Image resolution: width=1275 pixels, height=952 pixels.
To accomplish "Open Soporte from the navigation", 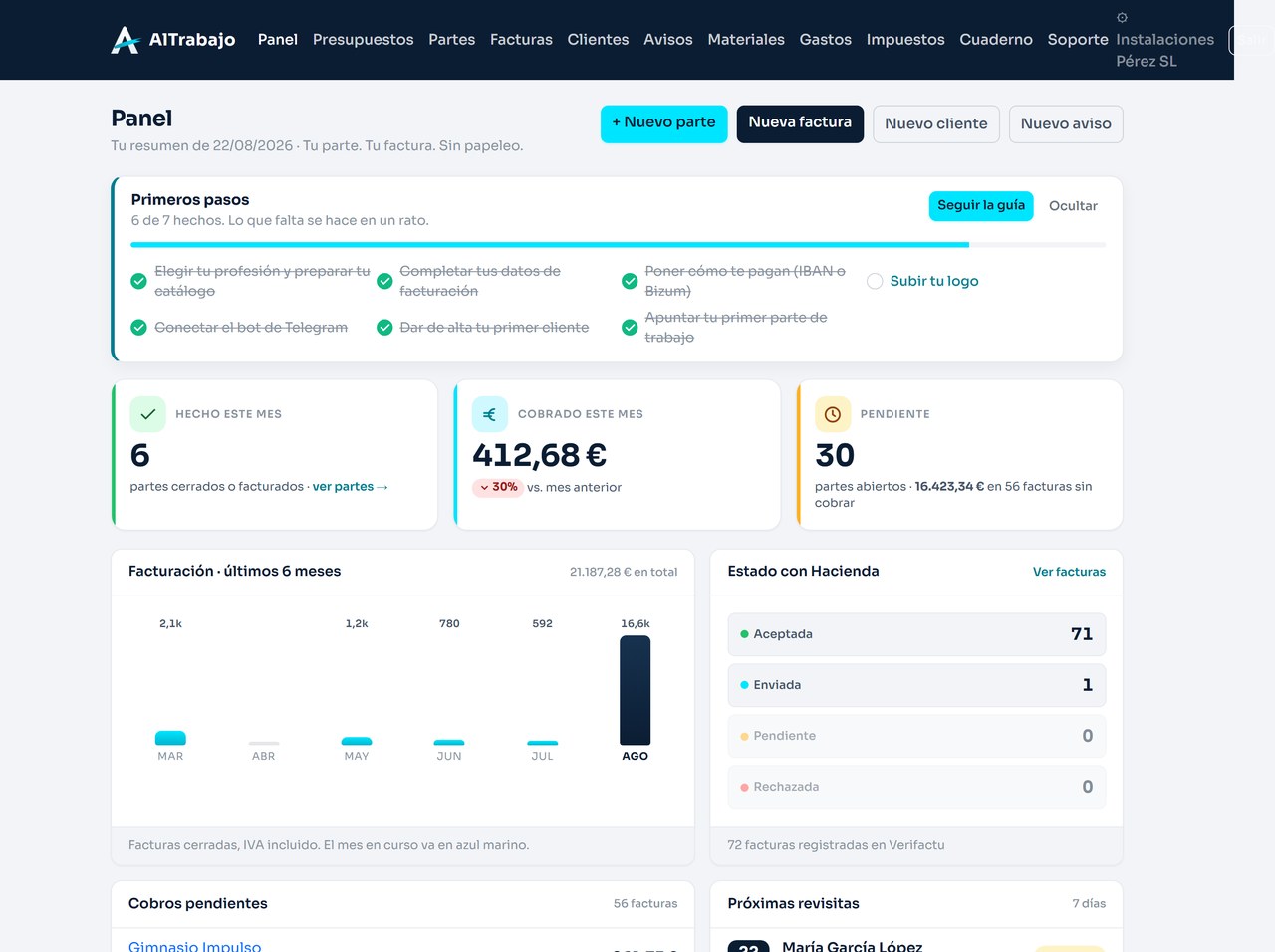I will tap(1078, 40).
